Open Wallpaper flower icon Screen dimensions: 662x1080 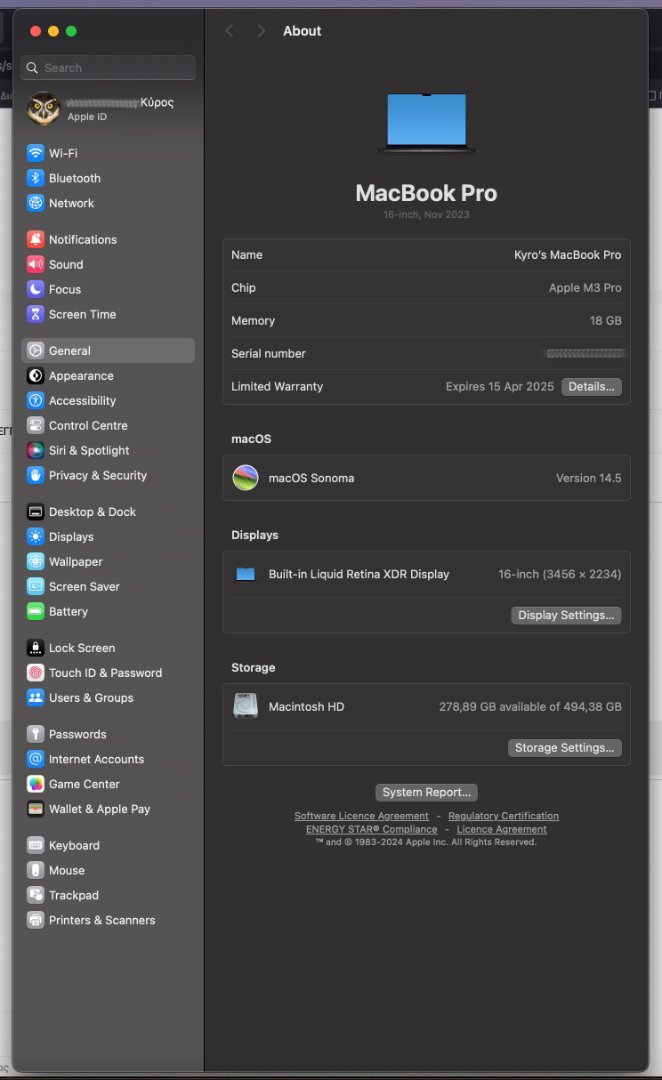35,561
